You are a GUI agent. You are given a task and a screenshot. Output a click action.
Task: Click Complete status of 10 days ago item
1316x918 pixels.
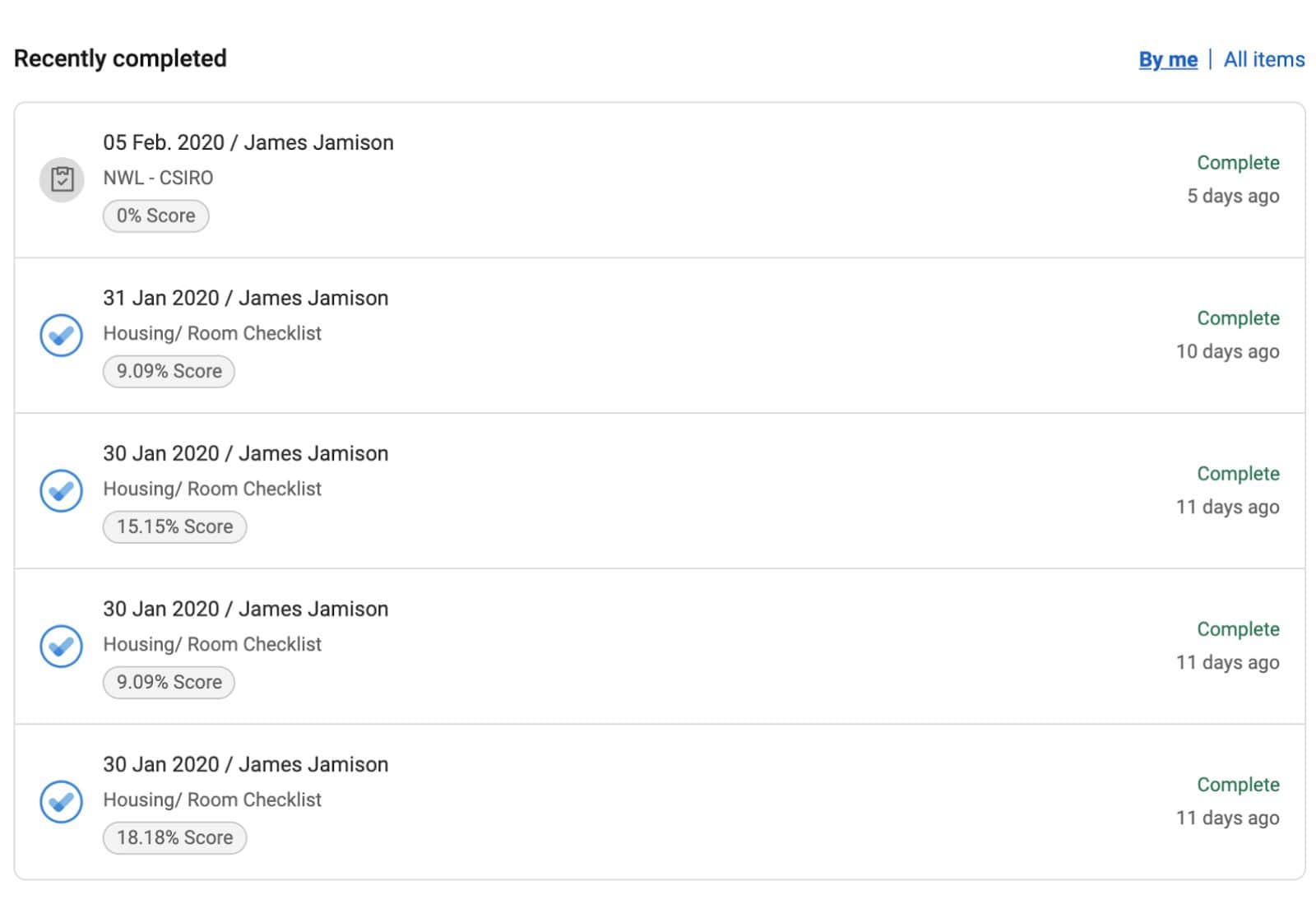[1237, 318]
